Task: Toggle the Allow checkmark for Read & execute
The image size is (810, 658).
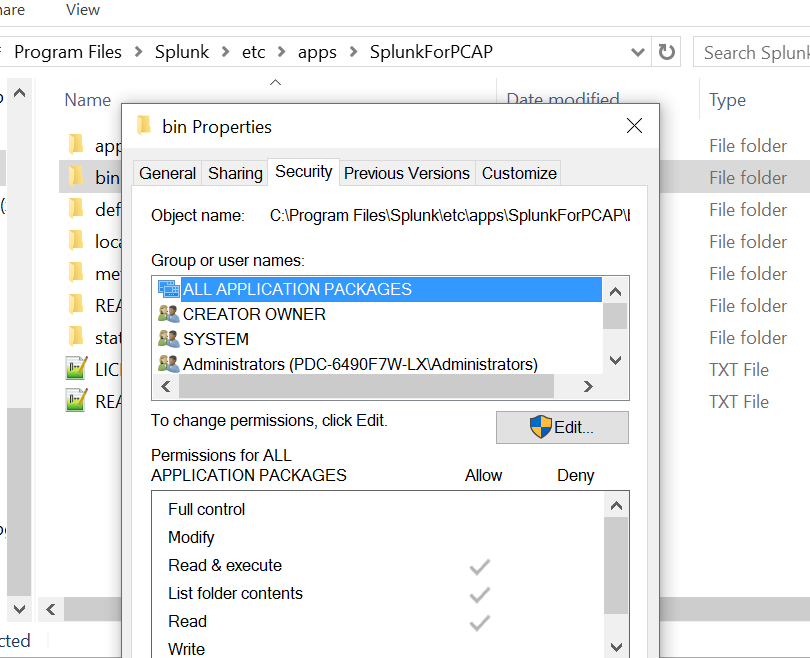Action: click(479, 565)
